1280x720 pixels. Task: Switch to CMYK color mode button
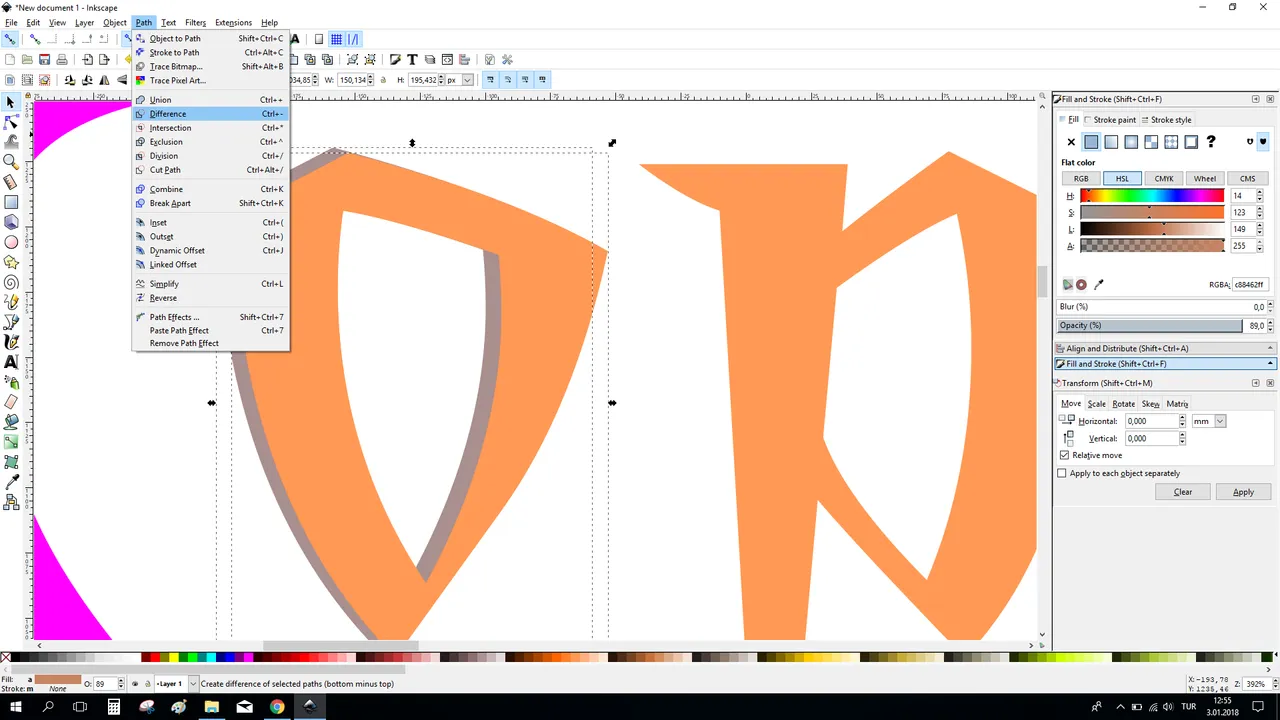pos(1164,178)
